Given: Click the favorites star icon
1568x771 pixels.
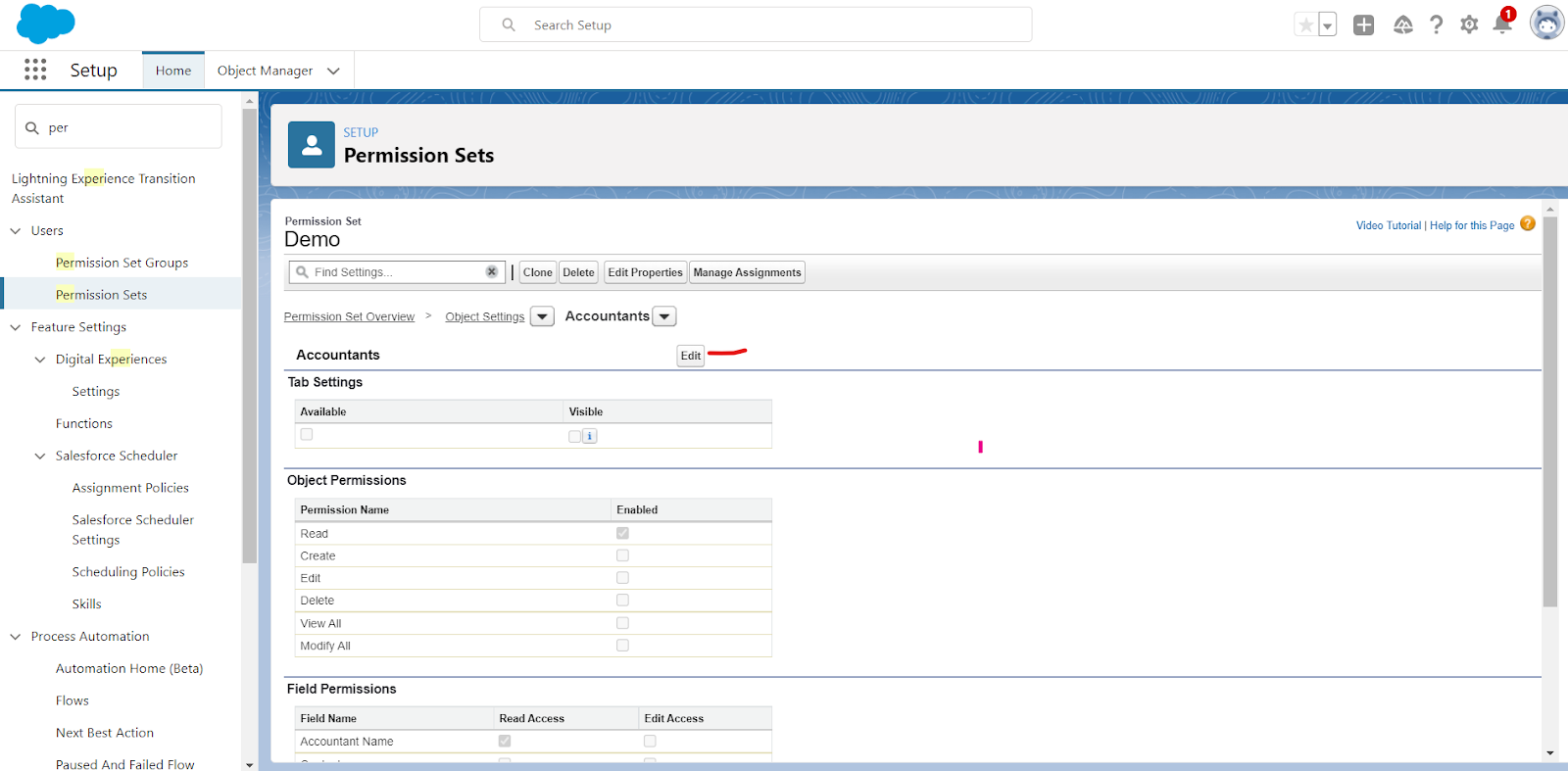Looking at the screenshot, I should click(1305, 25).
